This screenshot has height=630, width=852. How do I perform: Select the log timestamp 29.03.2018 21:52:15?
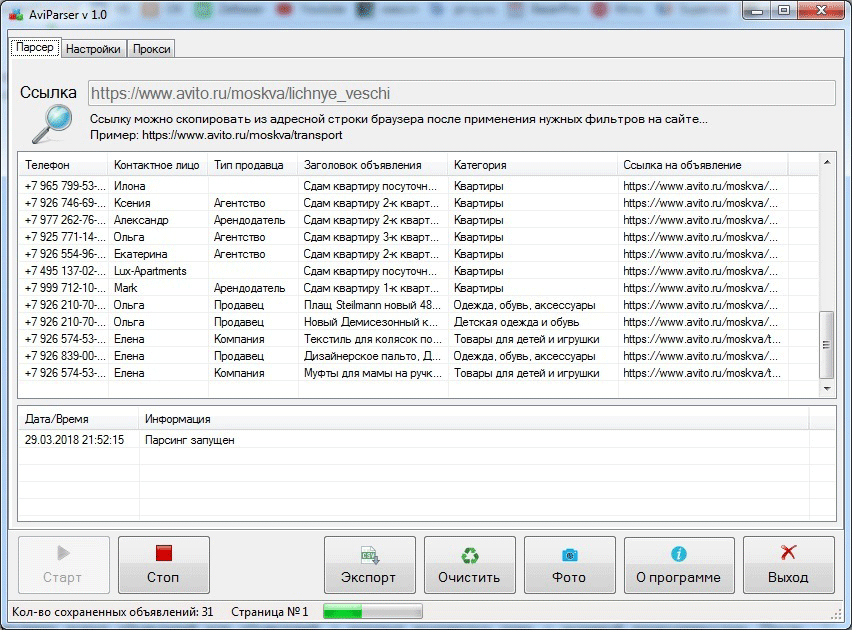(74, 440)
